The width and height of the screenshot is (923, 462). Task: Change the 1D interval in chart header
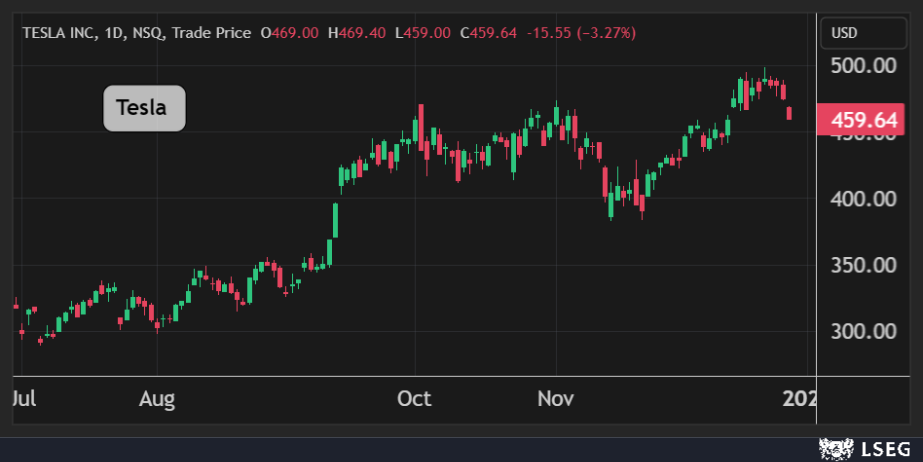tap(112, 33)
